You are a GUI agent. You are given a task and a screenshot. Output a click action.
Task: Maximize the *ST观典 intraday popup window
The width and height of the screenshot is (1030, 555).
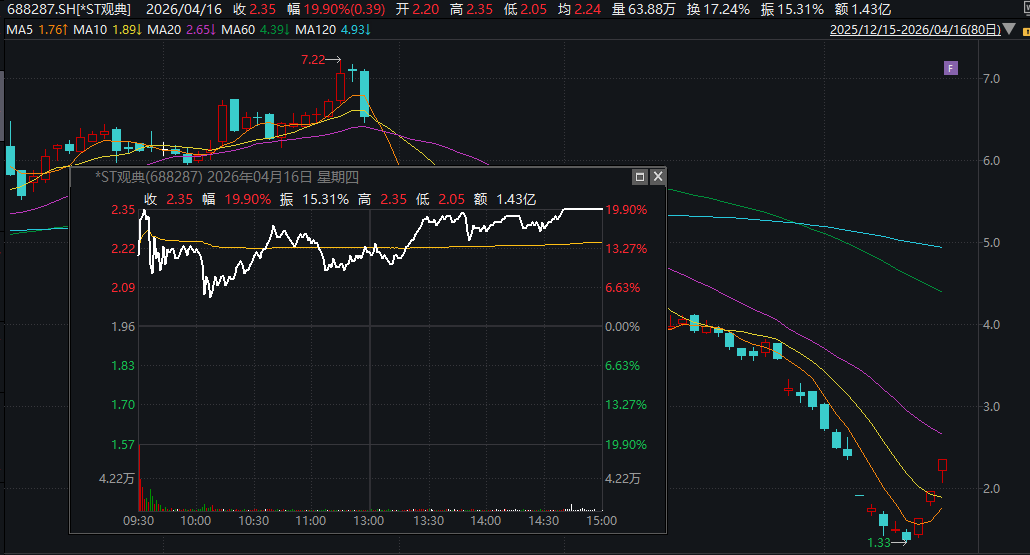coord(640,177)
